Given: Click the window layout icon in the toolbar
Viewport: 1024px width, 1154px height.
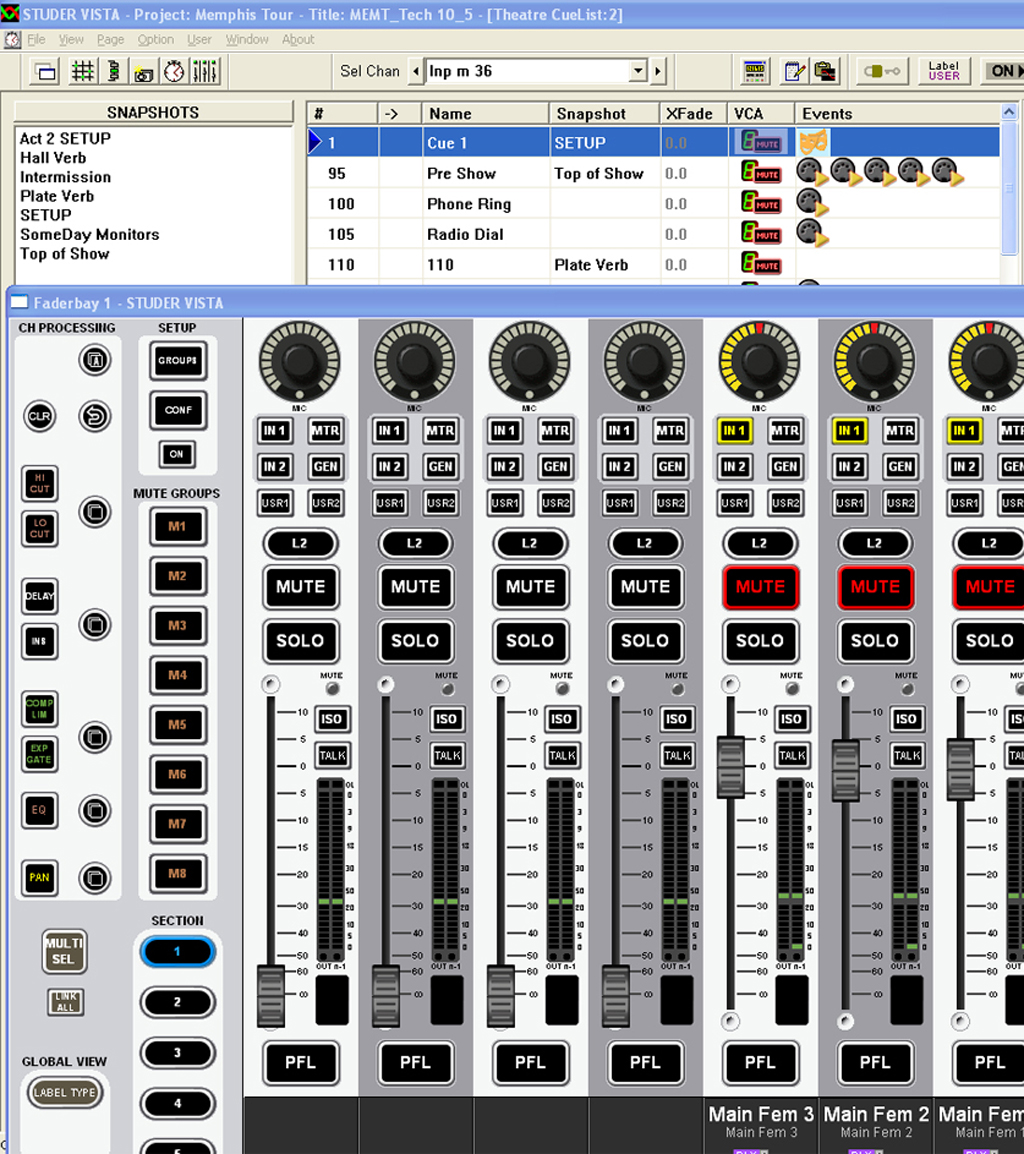Looking at the screenshot, I should click(x=46, y=72).
